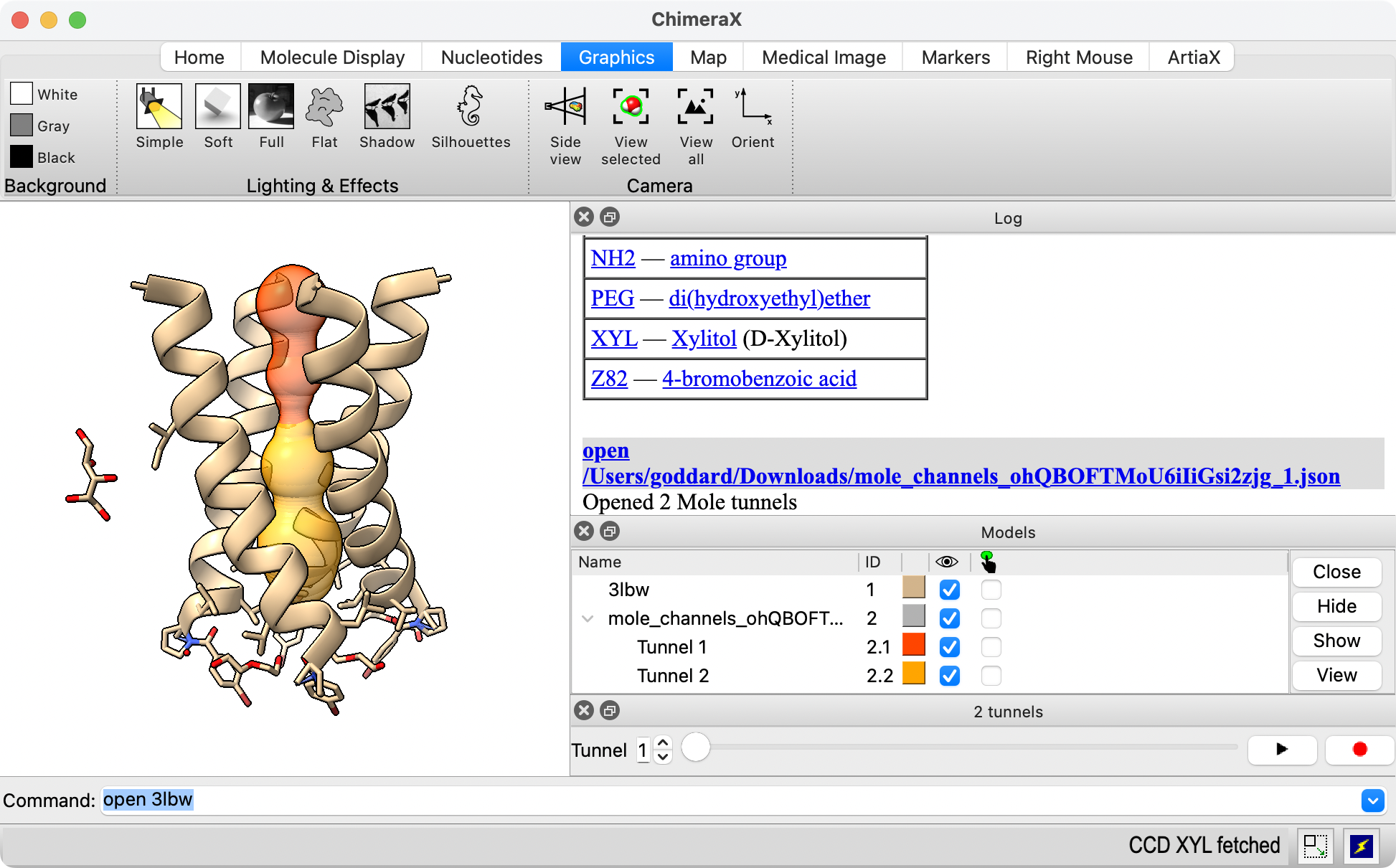Select the 3lbw model checkbox

991,590
